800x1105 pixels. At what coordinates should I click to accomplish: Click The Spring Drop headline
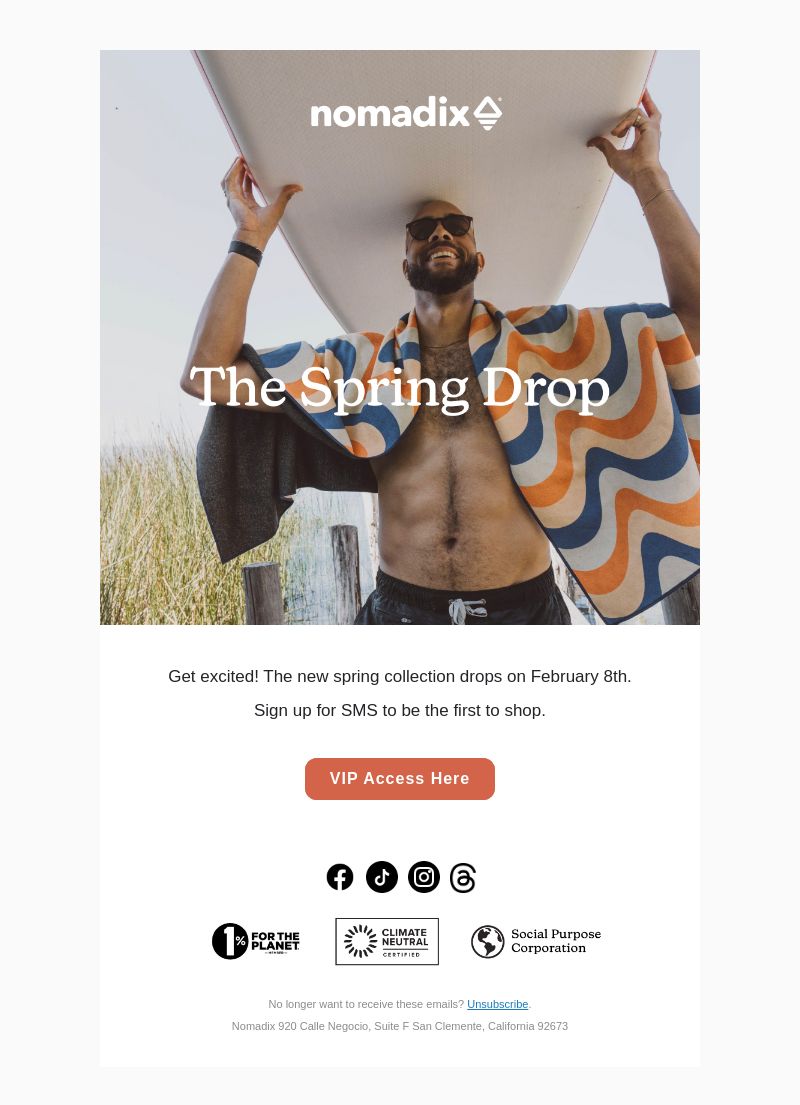400,388
